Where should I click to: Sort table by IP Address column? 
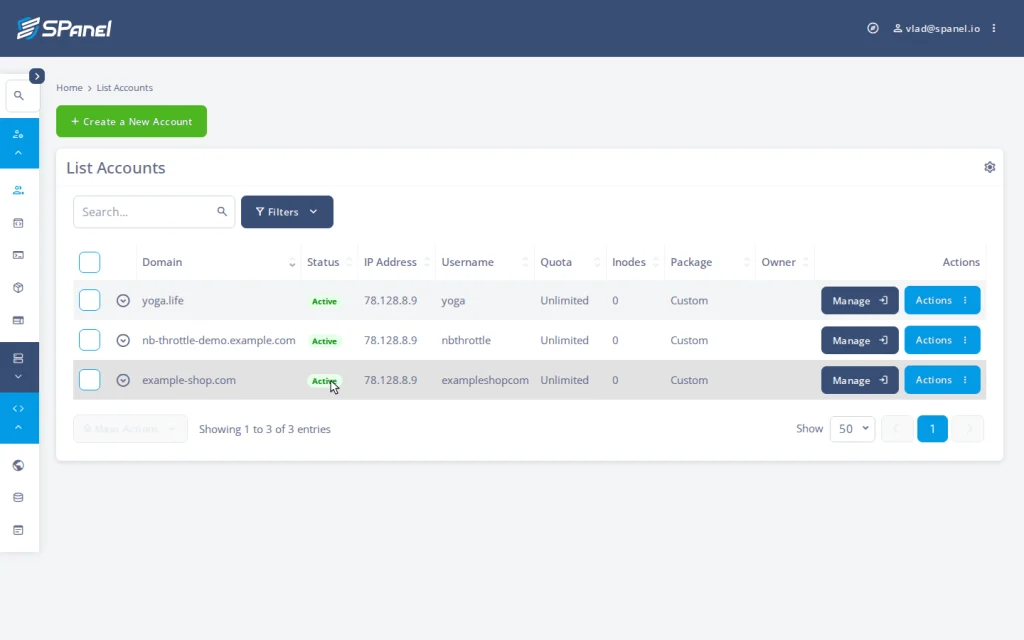pos(396,262)
